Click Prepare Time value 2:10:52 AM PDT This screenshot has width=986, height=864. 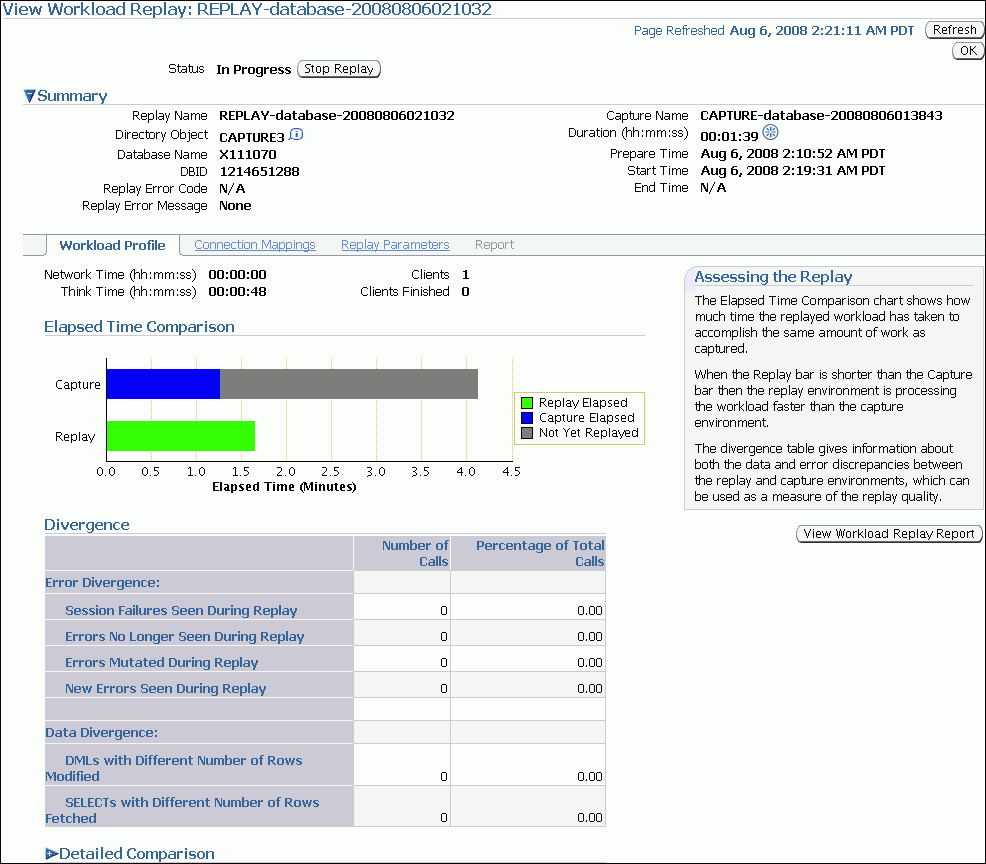point(792,154)
